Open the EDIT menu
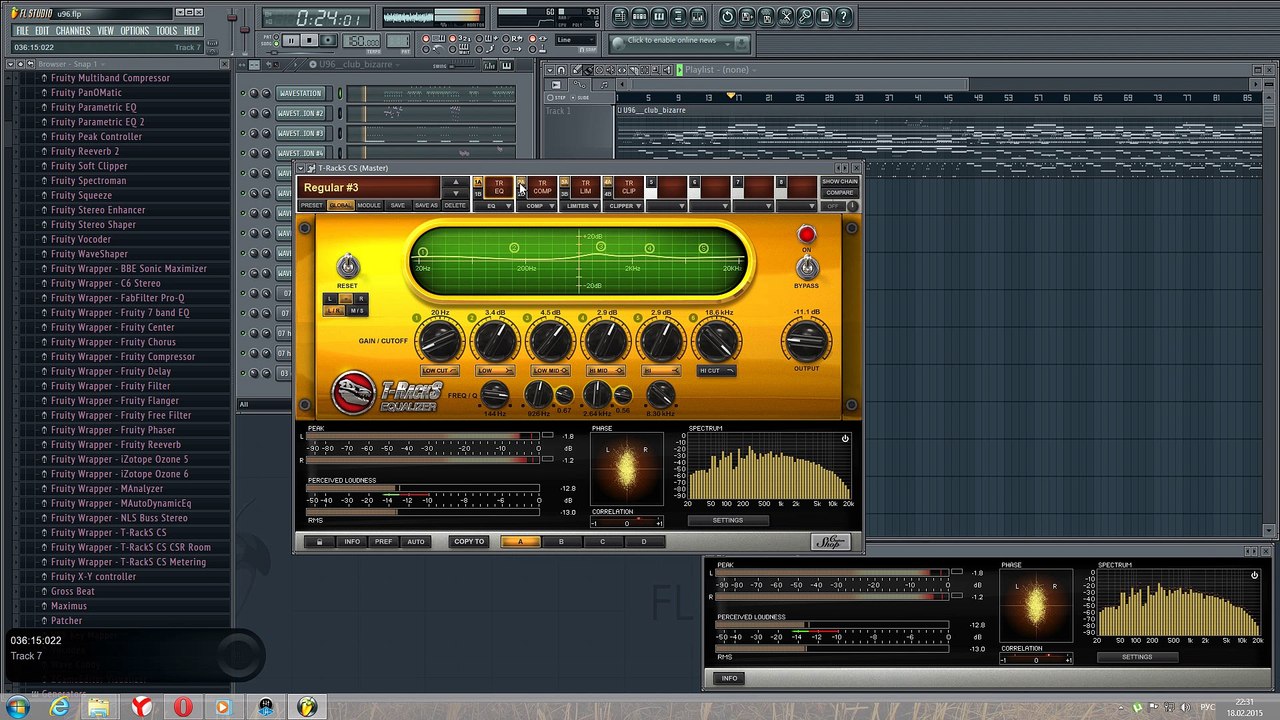The image size is (1280, 720). tap(42, 31)
